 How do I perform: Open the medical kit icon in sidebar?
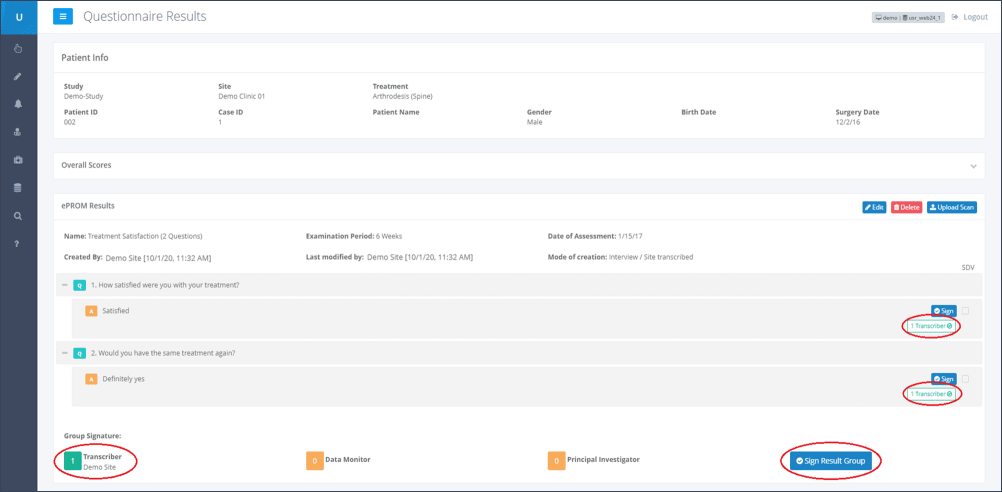coord(18,160)
